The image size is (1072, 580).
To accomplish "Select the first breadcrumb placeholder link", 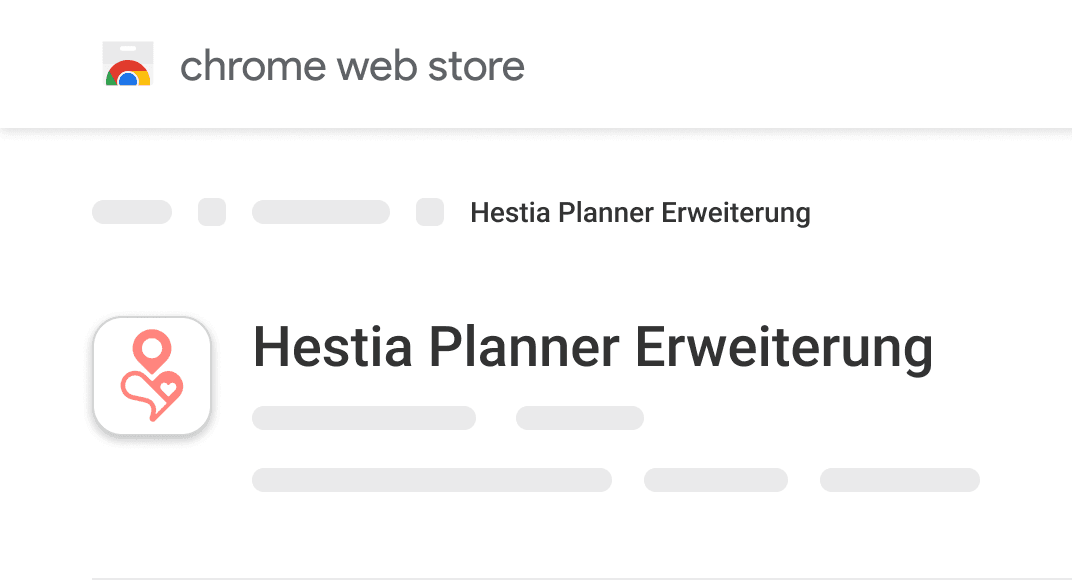I will pos(132,212).
